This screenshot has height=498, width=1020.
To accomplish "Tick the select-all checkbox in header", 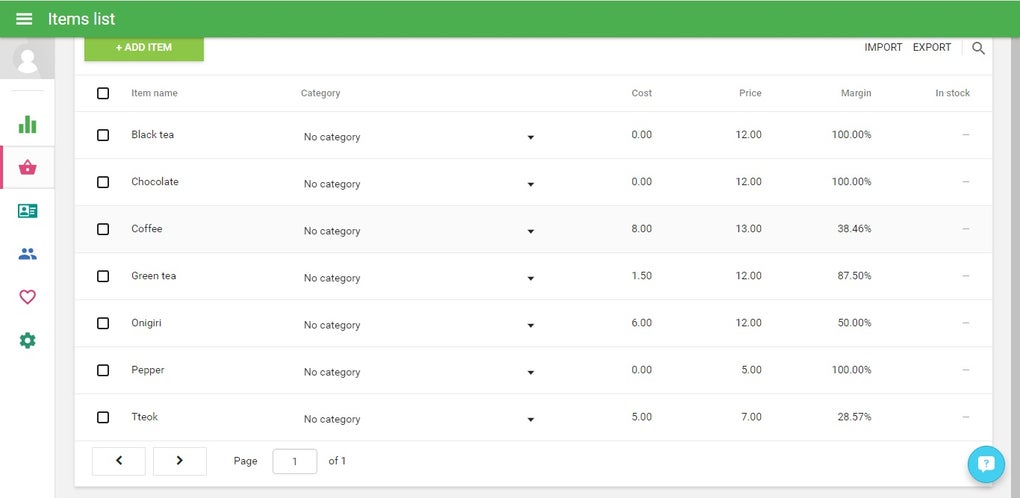I will (x=103, y=93).
